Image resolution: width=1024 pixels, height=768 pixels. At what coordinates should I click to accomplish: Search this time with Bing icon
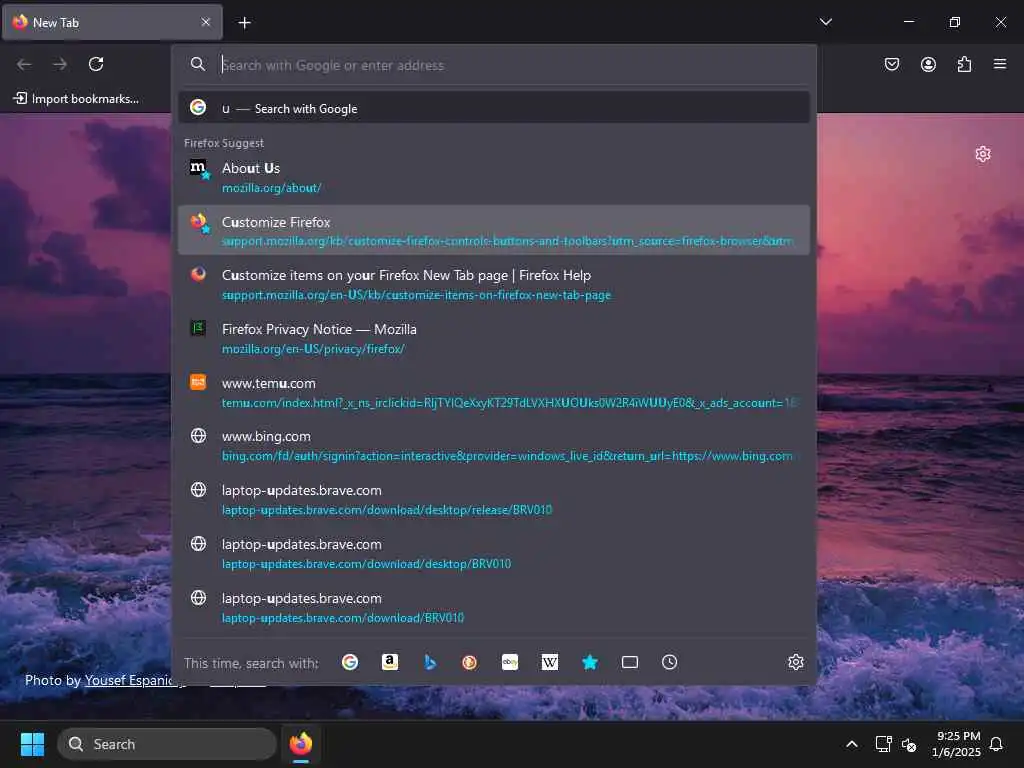click(430, 662)
